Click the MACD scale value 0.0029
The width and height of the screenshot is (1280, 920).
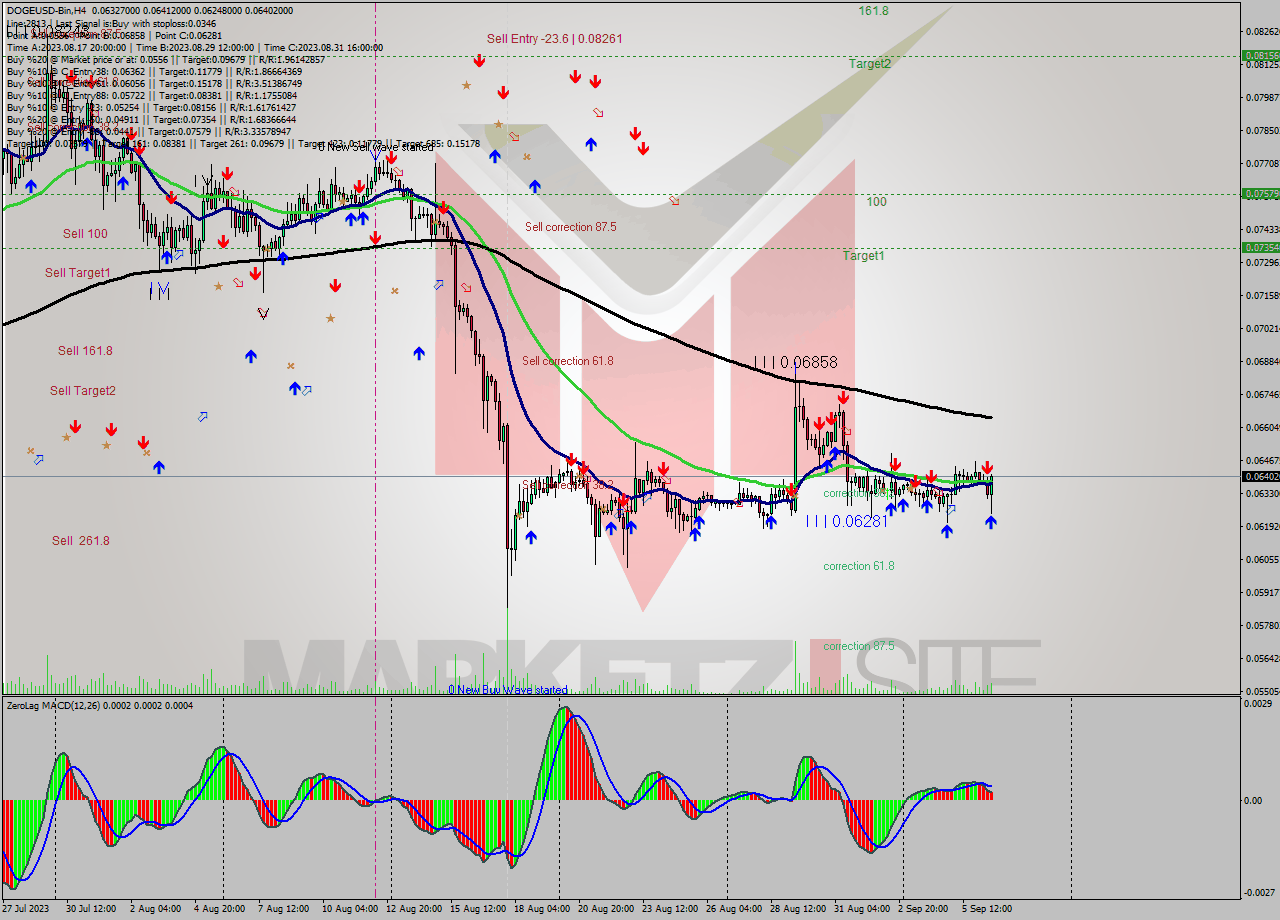1257,705
